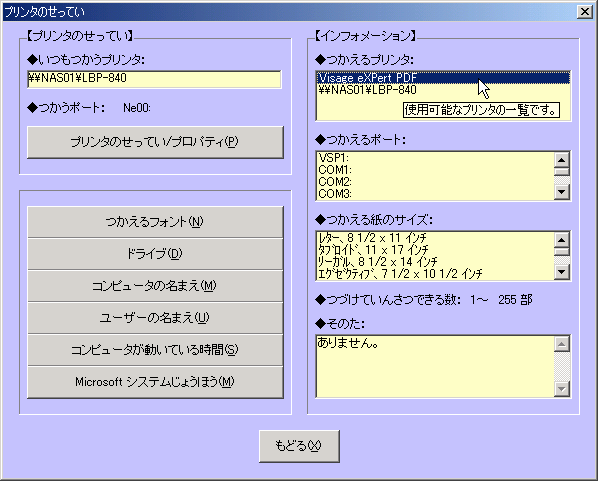Click down arrow of そのた scrollbar
Viewport: 598px width, 481px height.
point(561,389)
